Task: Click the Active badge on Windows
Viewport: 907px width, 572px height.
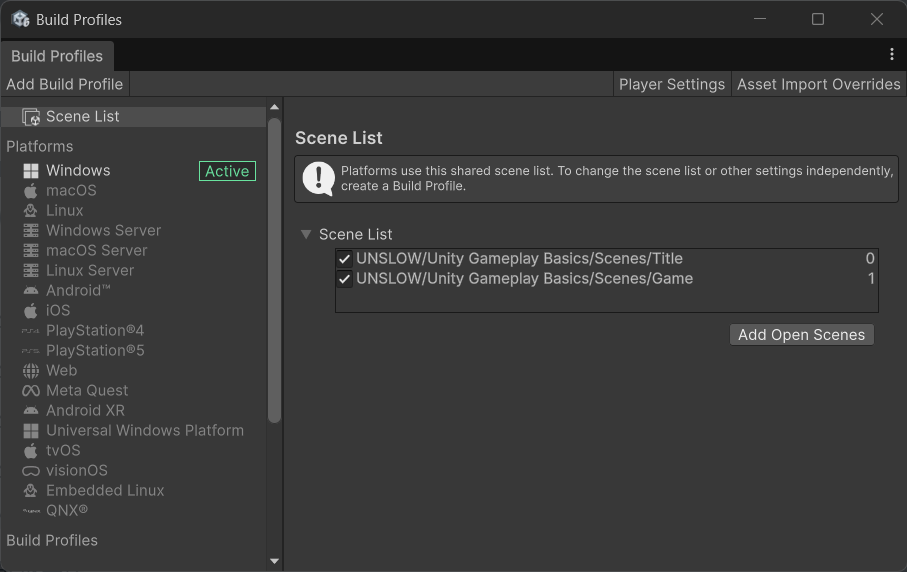Action: point(227,171)
